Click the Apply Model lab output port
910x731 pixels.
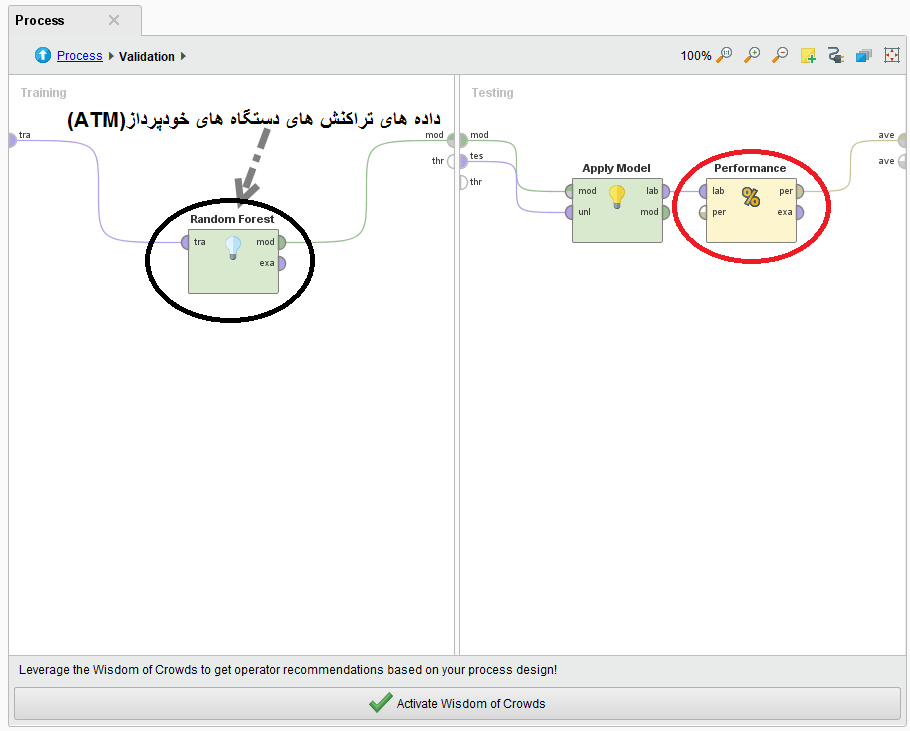point(666,191)
